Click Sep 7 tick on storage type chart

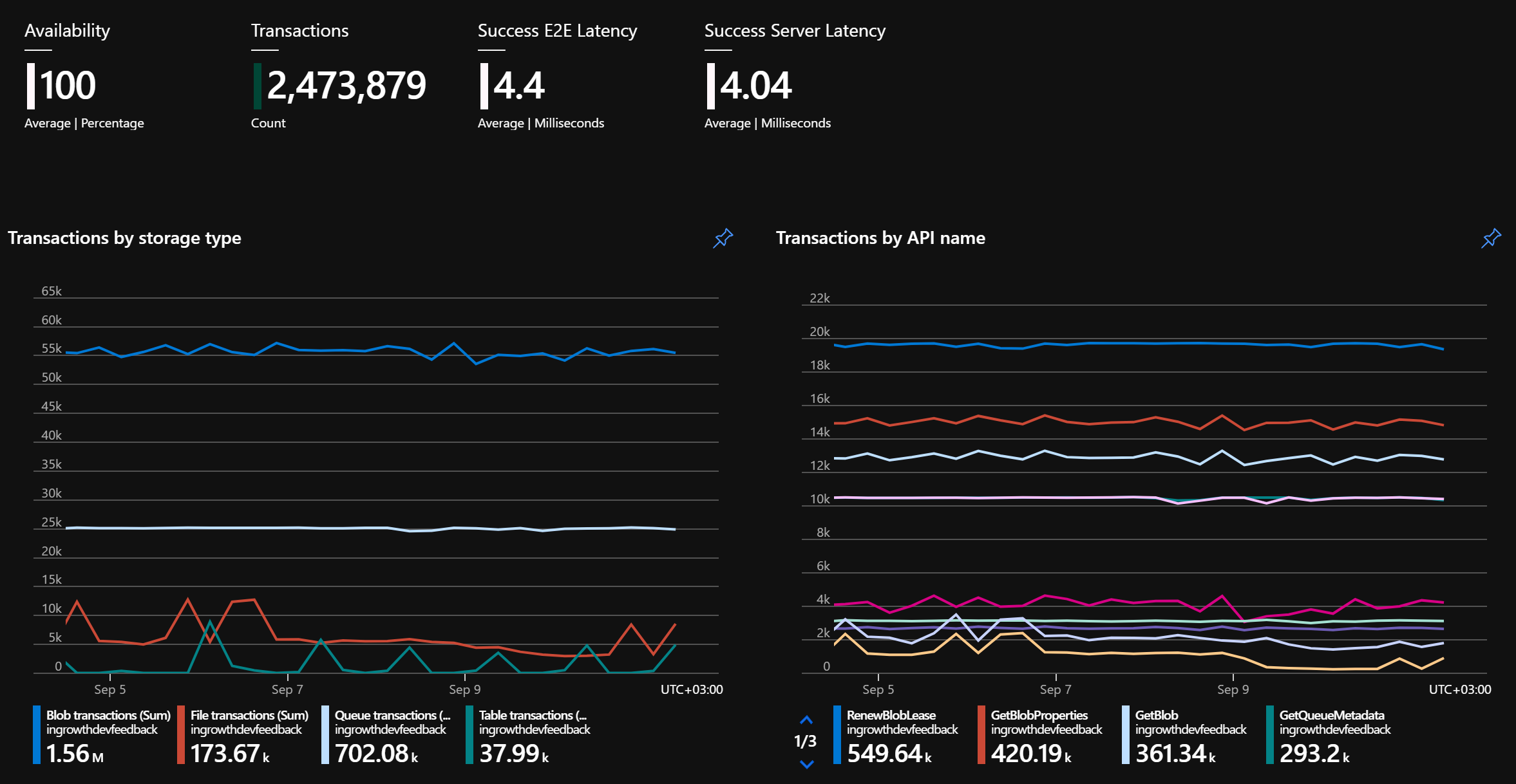pyautogui.click(x=287, y=689)
